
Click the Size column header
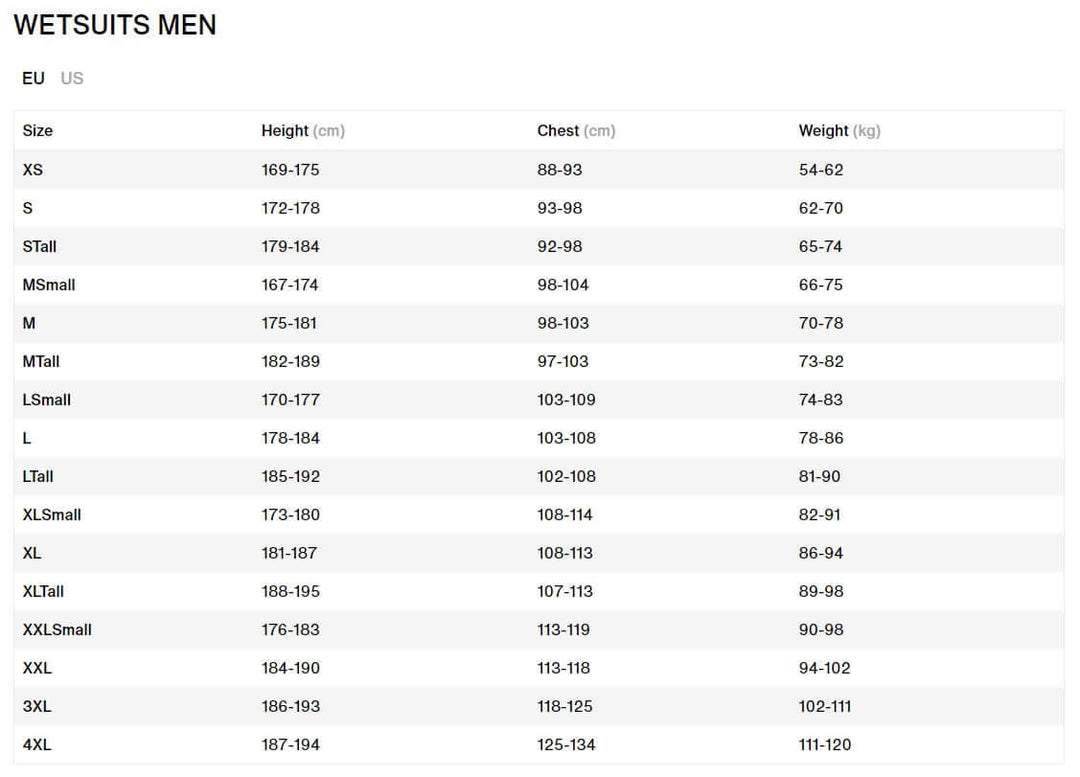click(38, 131)
